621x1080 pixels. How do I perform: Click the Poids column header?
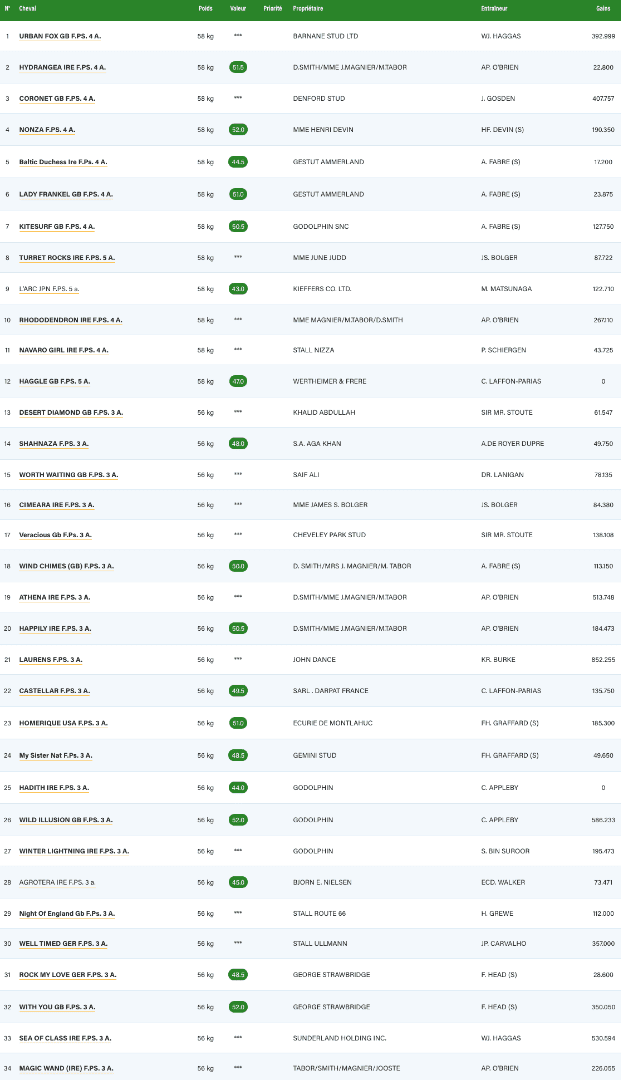(205, 8)
